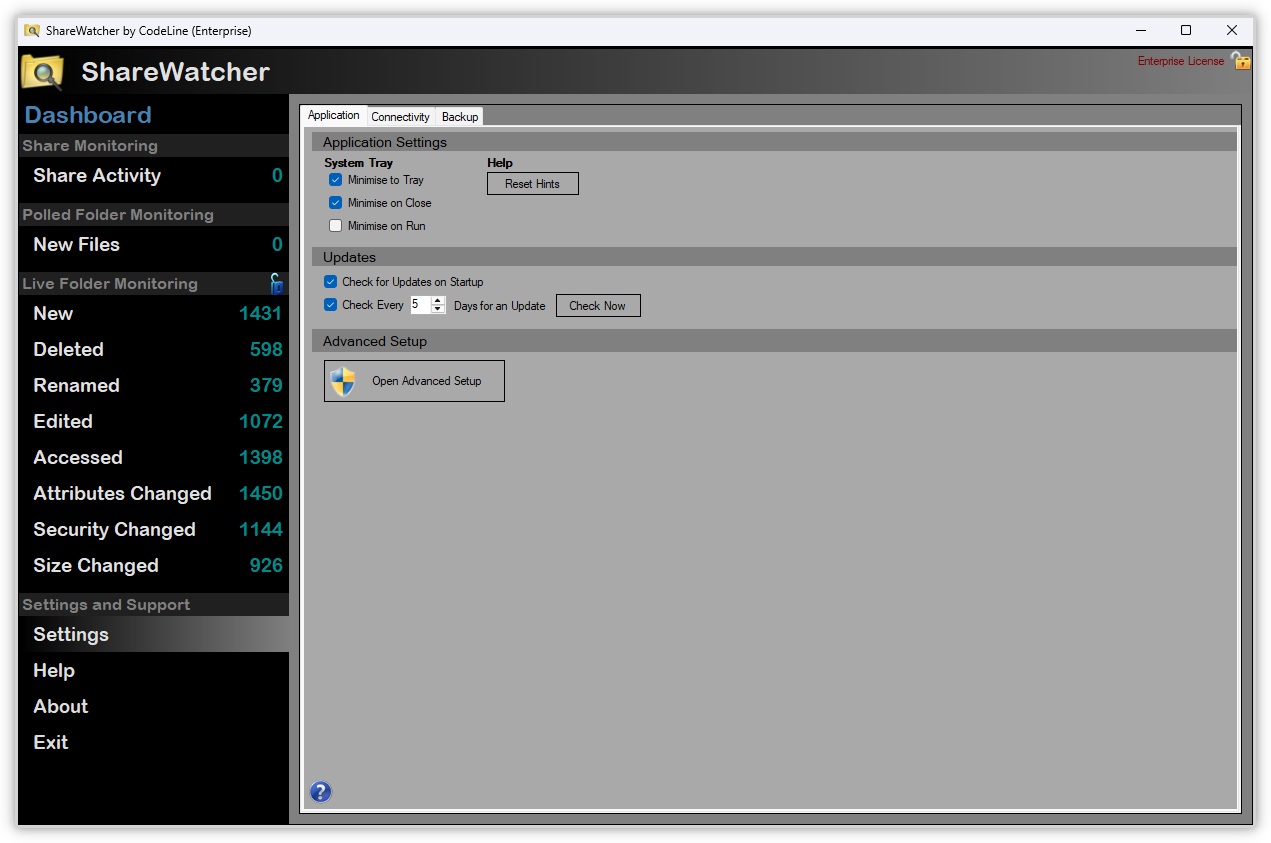Decrease update interval with the down arrow
This screenshot has width=1271, height=843.
(437, 310)
